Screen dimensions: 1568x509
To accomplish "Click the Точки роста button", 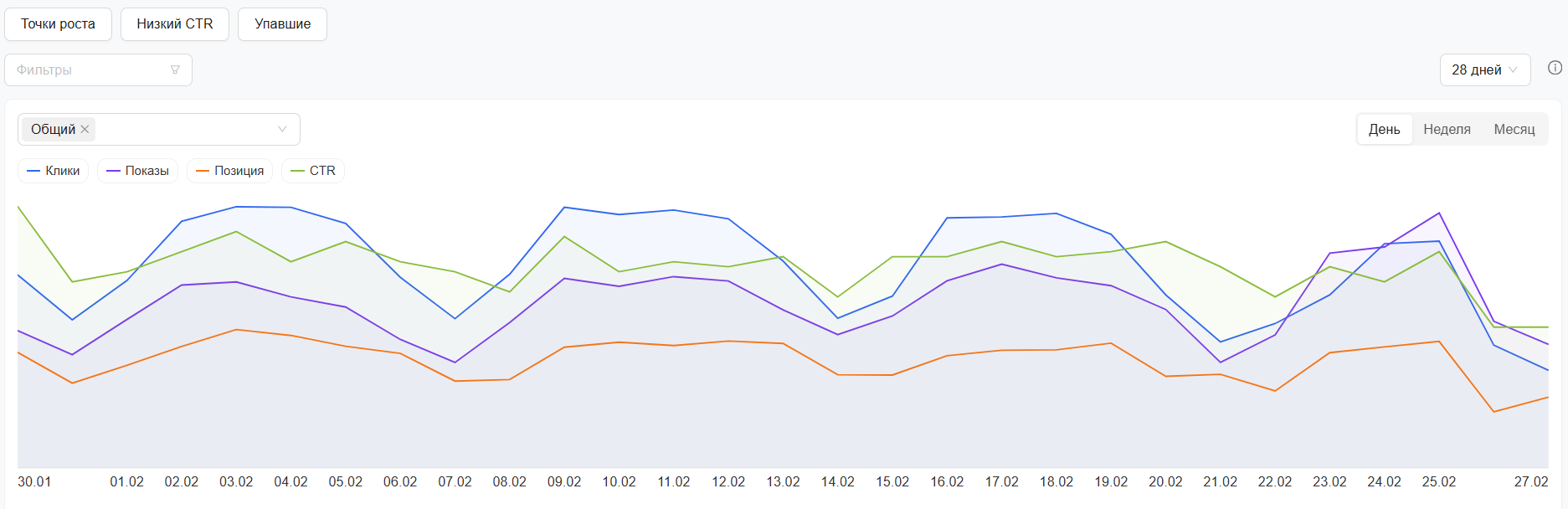I will pos(58,24).
